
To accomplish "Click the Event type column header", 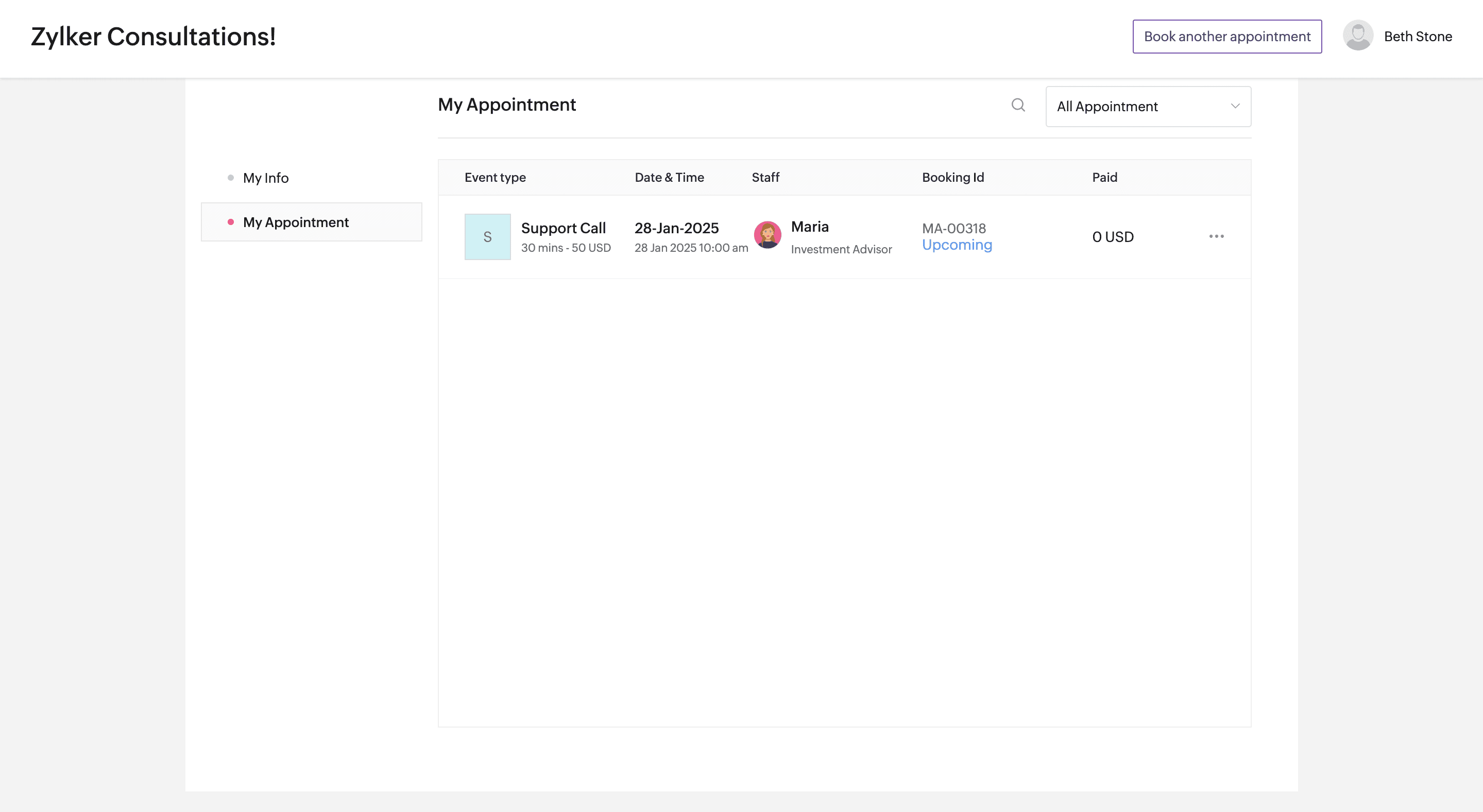I will (x=495, y=177).
